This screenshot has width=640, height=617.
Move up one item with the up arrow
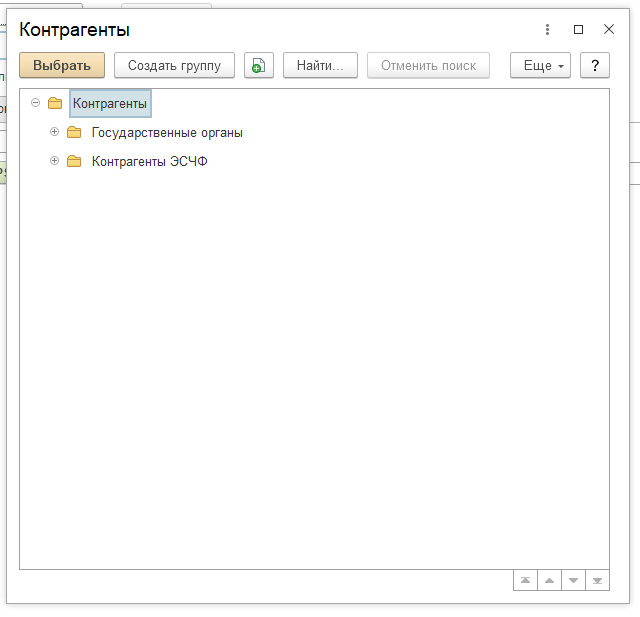[x=549, y=581]
